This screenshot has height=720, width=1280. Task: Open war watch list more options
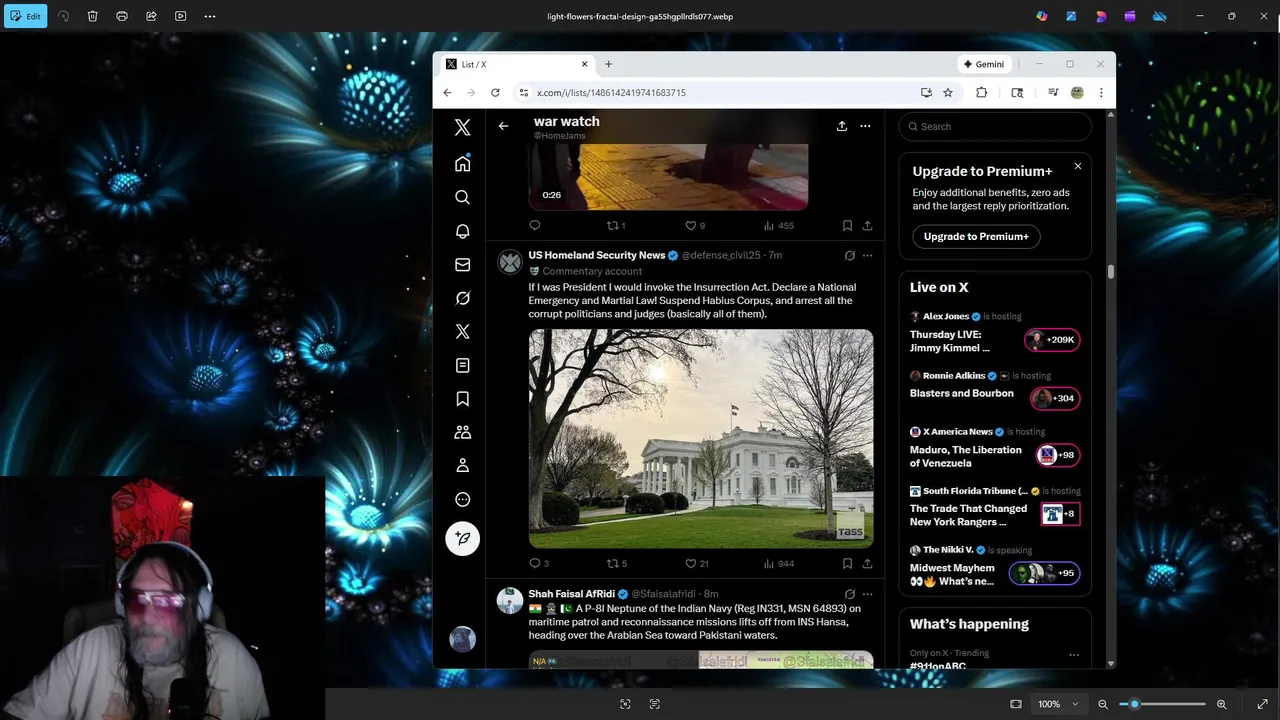(x=865, y=126)
